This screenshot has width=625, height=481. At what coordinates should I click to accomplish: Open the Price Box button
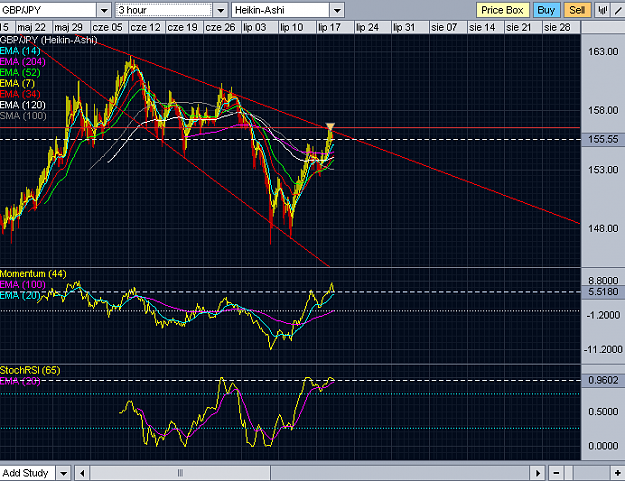pos(502,10)
